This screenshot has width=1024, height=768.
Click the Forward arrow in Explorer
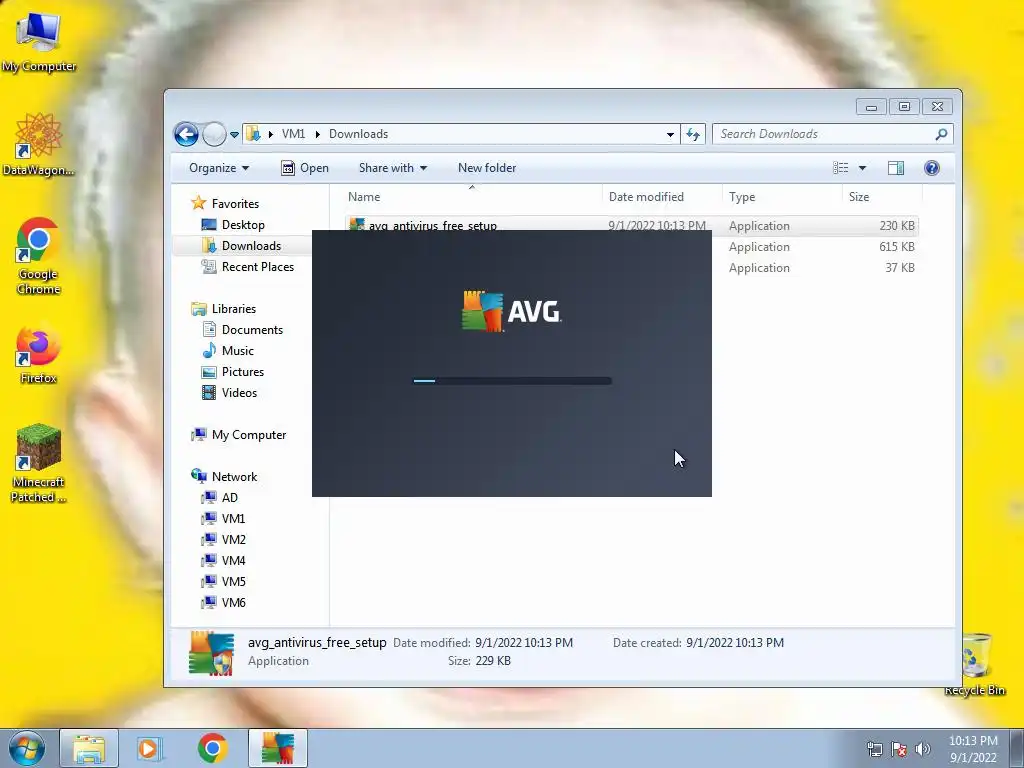point(214,135)
